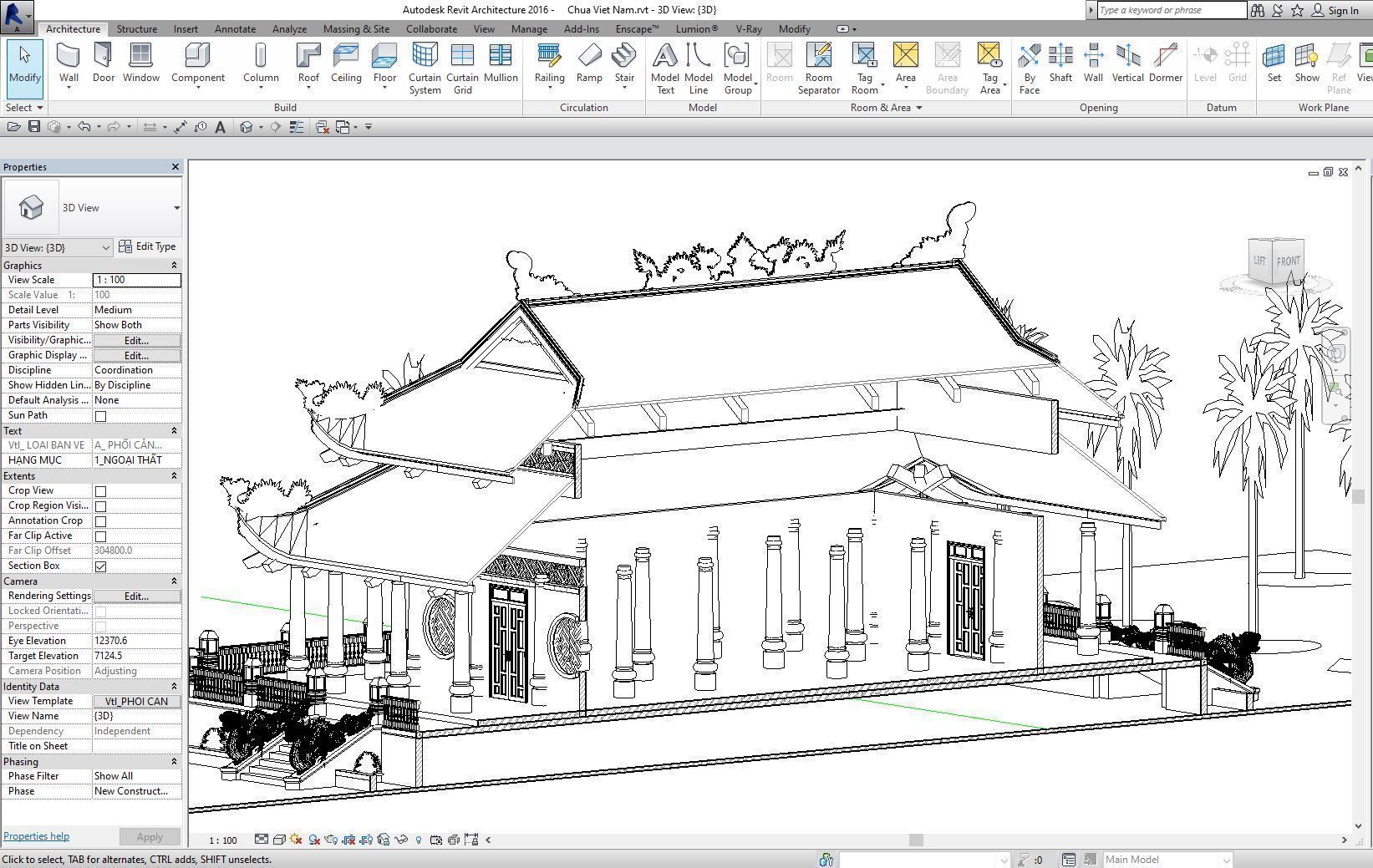Enable the Crop View checkbox
The width and height of the screenshot is (1373, 868).
100,491
